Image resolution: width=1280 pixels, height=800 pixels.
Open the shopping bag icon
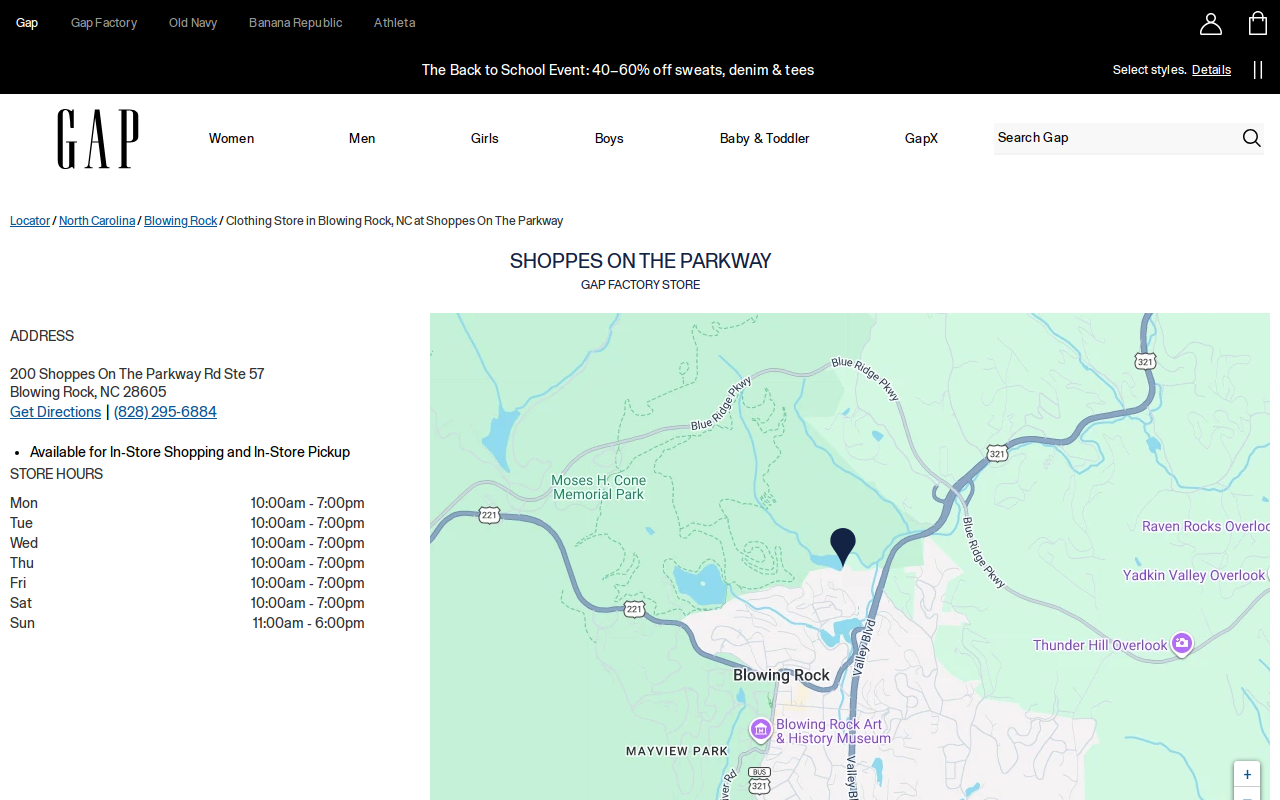pyautogui.click(x=1258, y=23)
